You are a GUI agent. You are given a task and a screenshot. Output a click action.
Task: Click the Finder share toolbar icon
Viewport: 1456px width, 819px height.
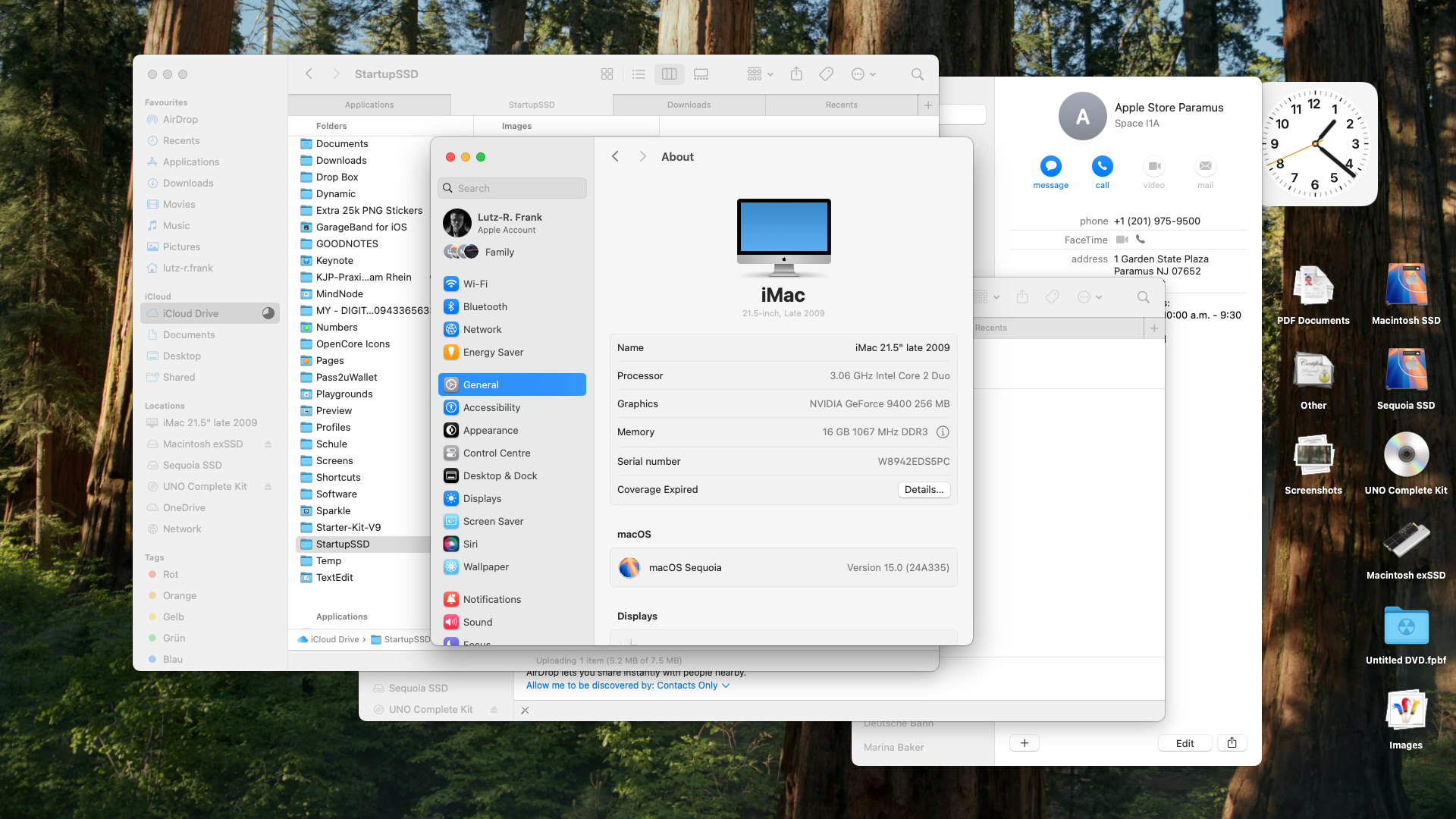[x=796, y=74]
